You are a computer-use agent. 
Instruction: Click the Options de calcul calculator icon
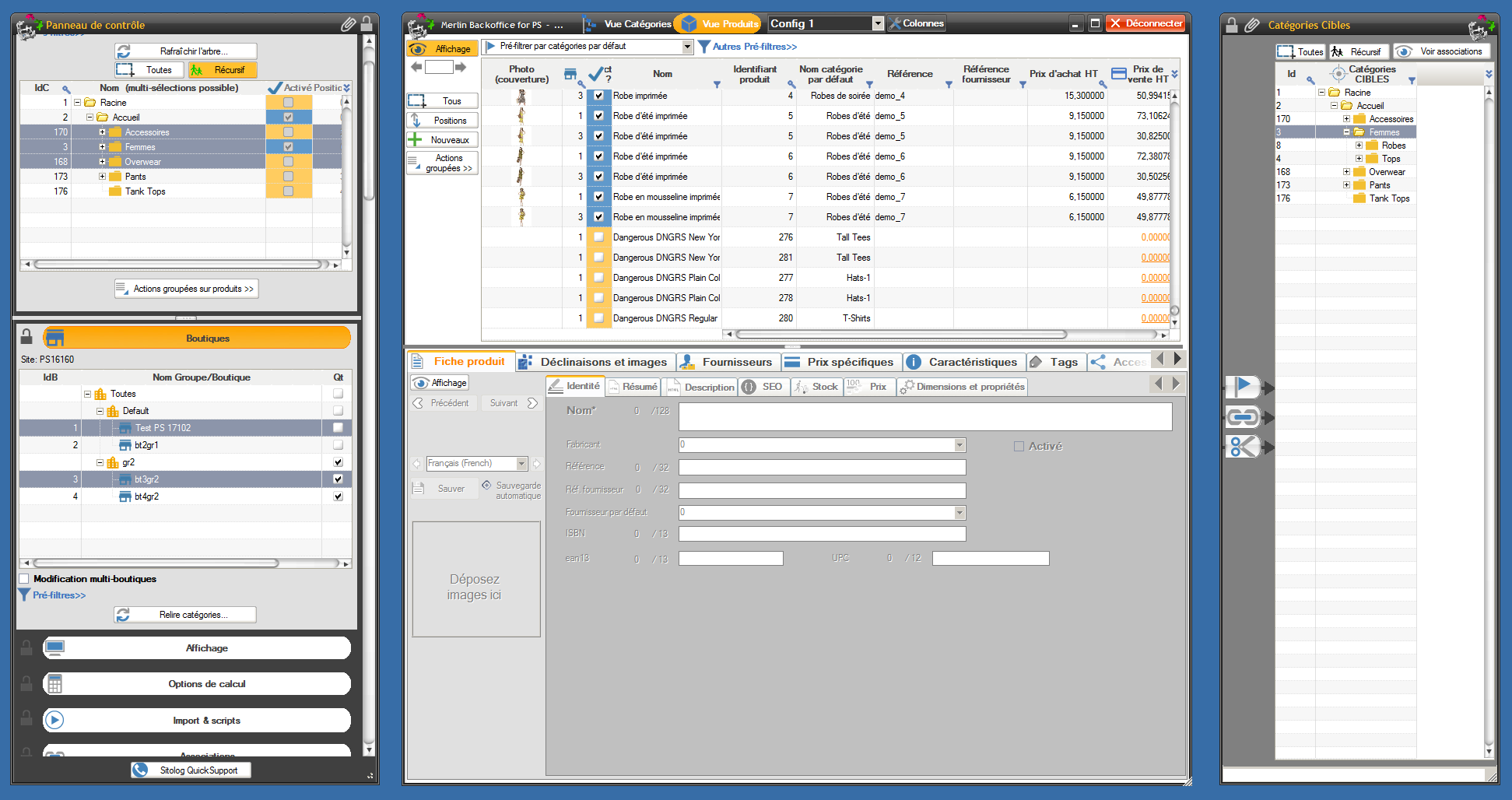point(54,684)
